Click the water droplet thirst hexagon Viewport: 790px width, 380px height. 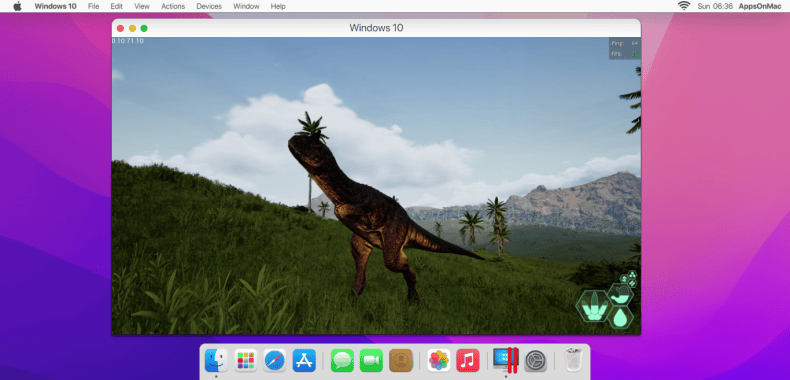click(620, 318)
